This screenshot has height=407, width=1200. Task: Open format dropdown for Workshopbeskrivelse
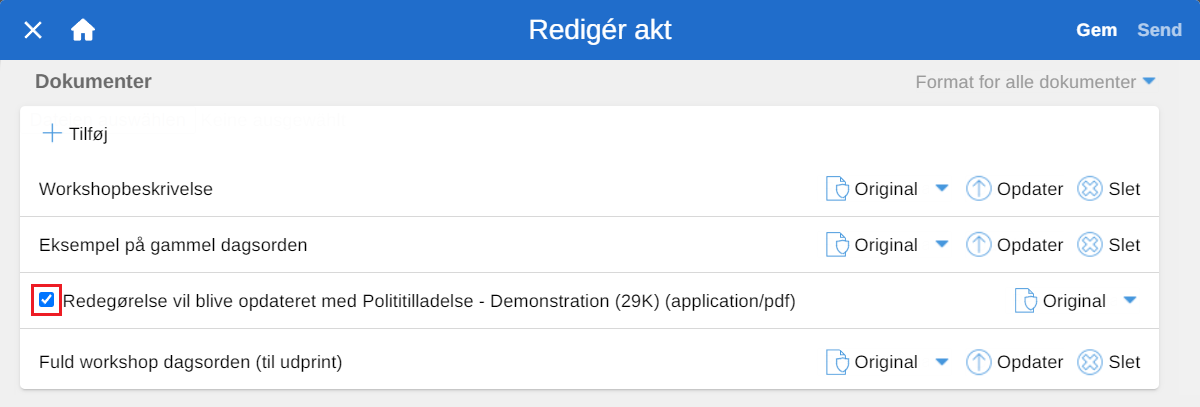point(941,188)
